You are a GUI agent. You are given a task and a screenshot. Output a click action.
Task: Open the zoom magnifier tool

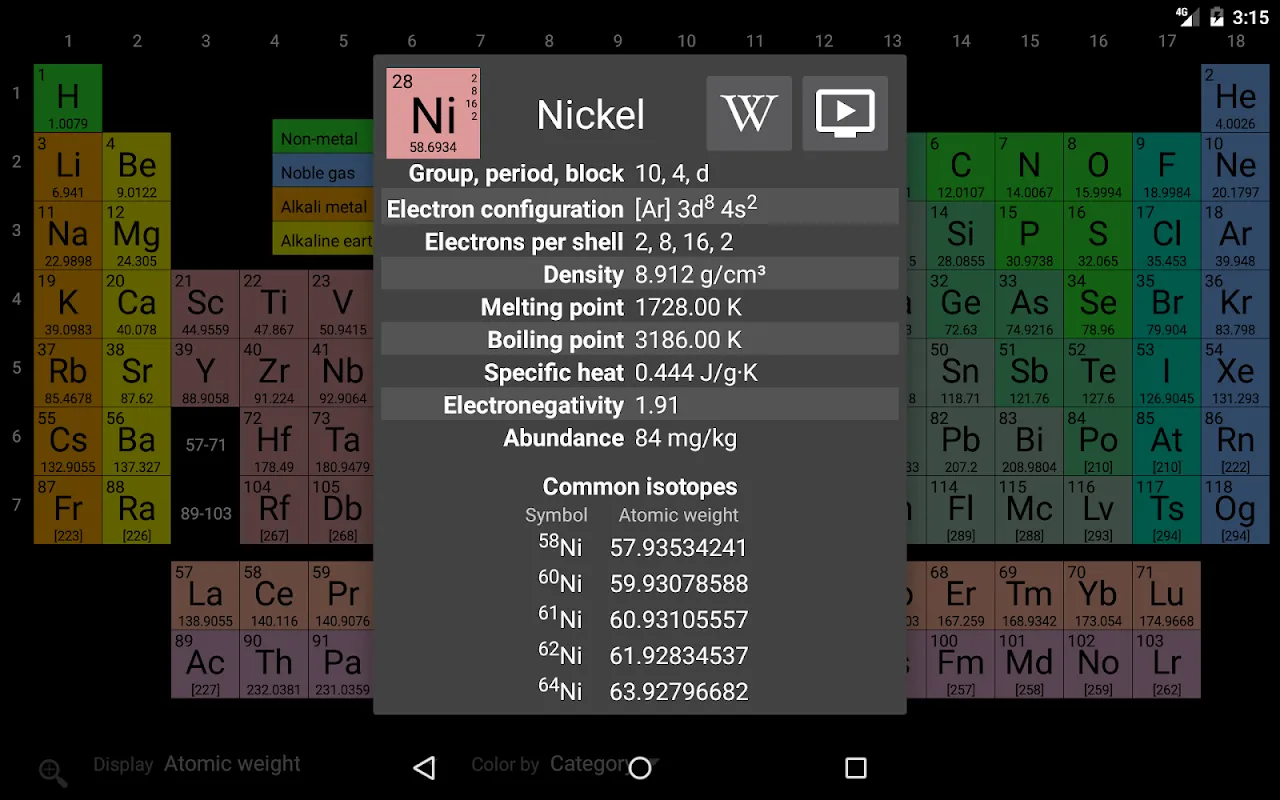[52, 772]
